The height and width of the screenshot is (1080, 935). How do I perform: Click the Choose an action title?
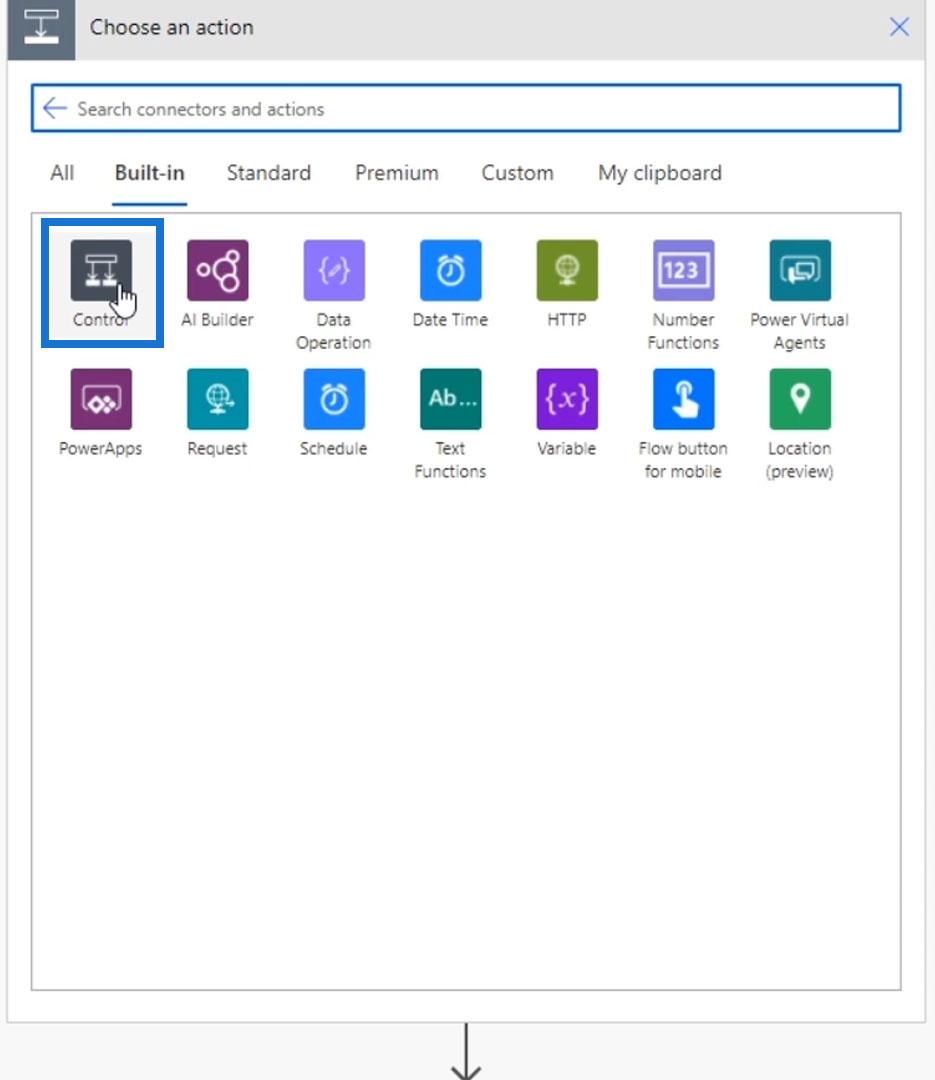172,28
